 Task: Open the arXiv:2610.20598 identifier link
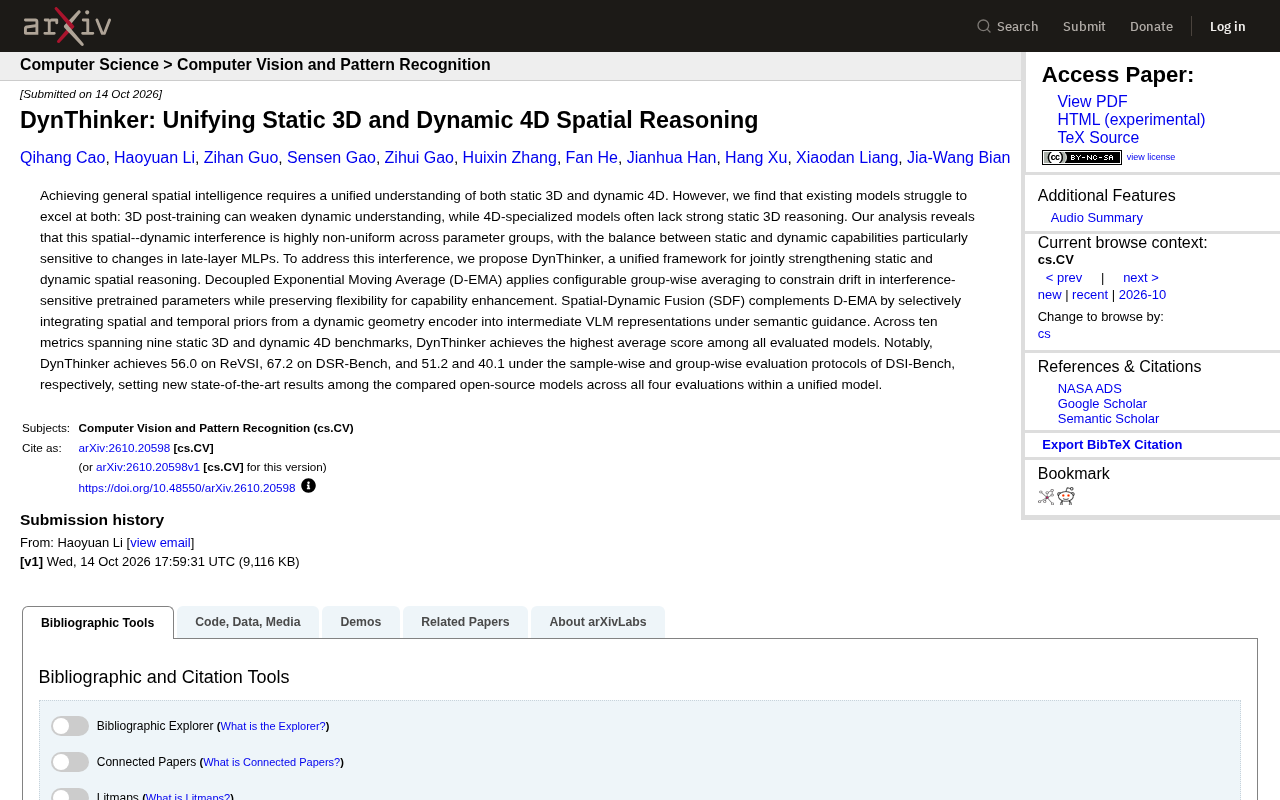click(124, 448)
